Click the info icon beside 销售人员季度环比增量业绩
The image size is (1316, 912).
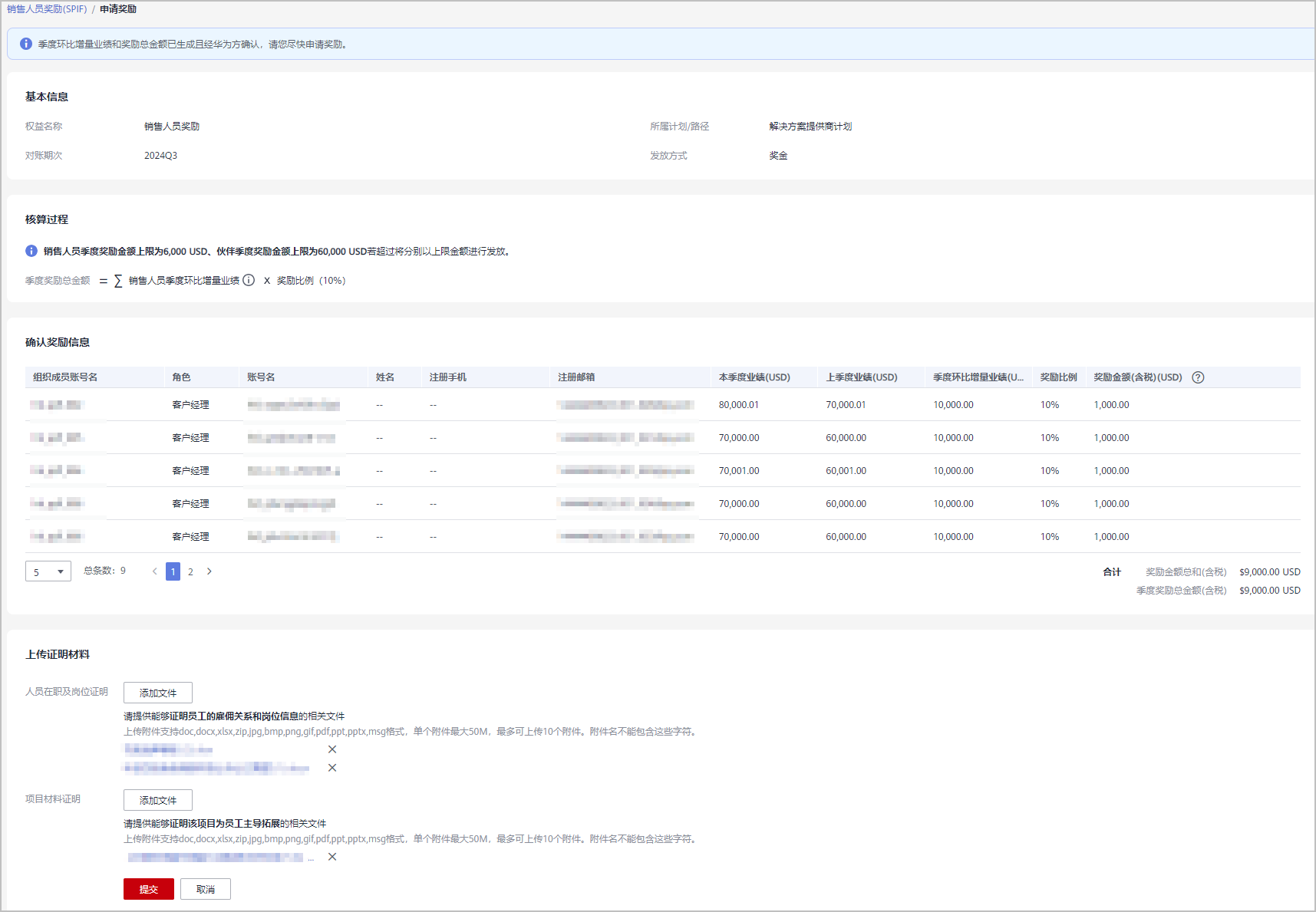249,281
